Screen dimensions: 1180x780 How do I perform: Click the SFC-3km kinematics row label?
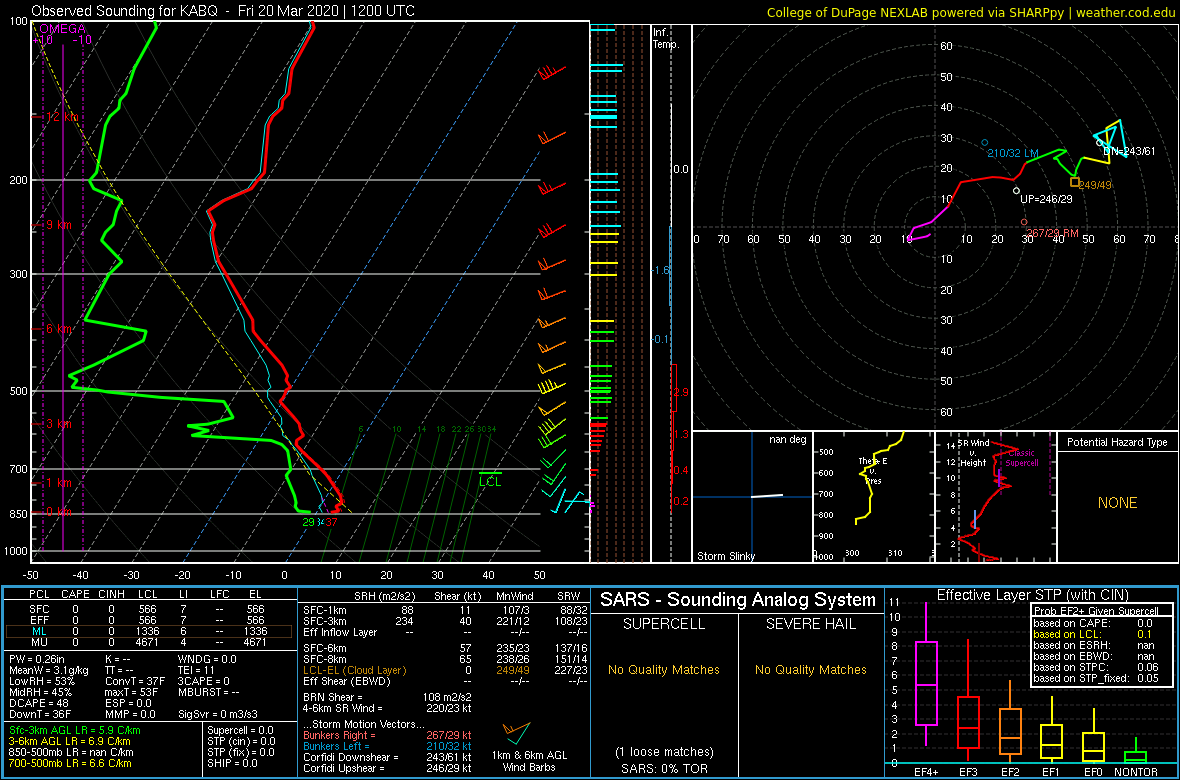pos(325,619)
